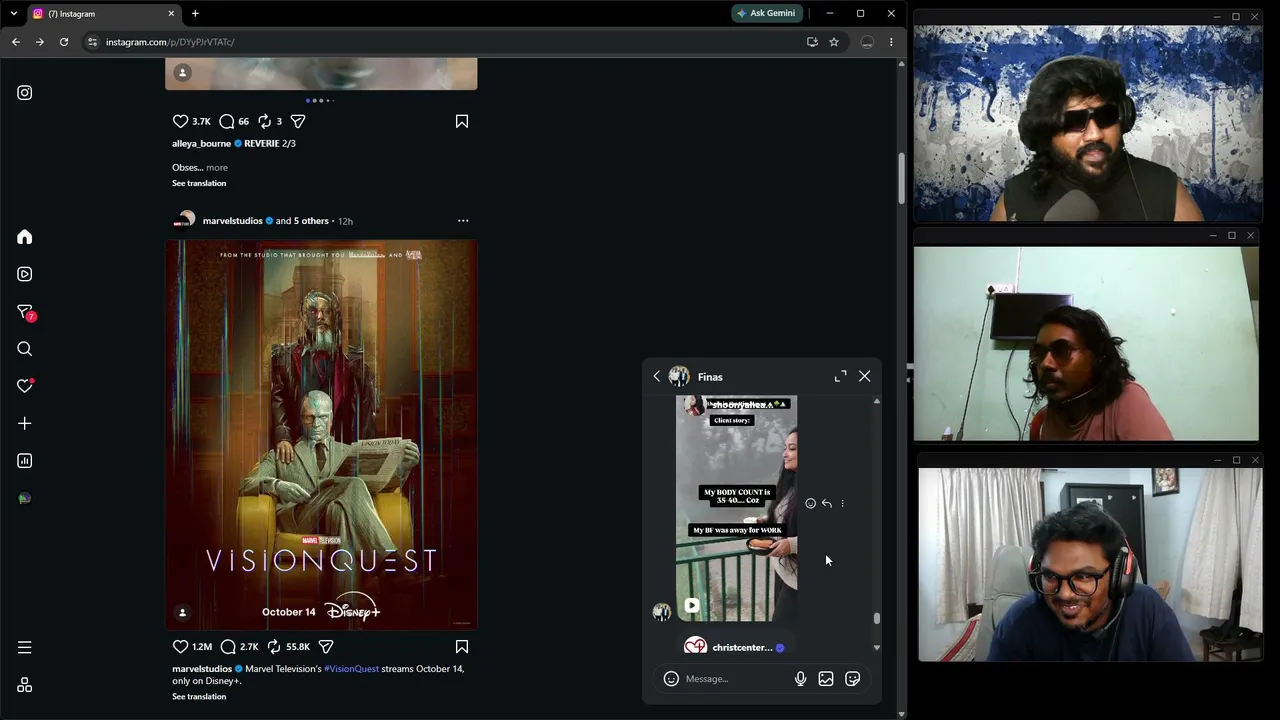Record a voice clip with the microphone icon

[800, 679]
